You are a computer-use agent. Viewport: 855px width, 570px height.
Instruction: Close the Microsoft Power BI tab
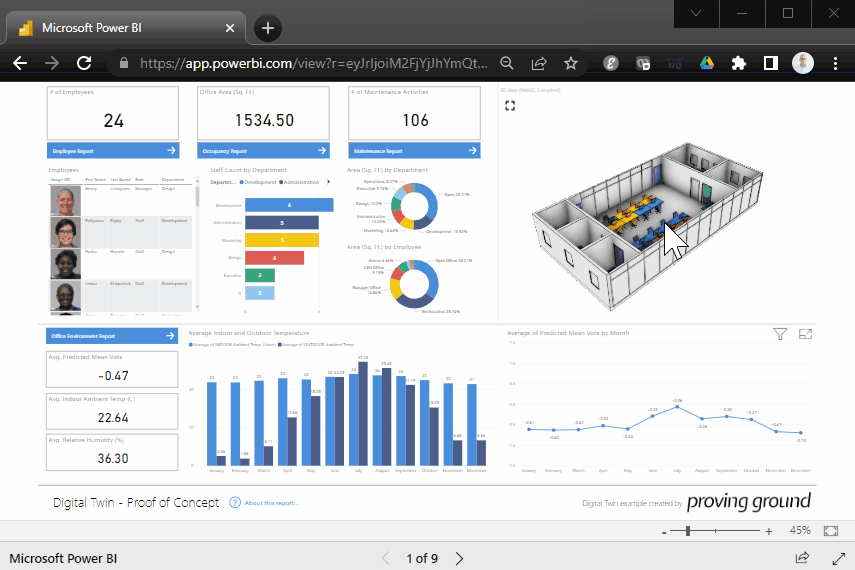pyautogui.click(x=230, y=28)
